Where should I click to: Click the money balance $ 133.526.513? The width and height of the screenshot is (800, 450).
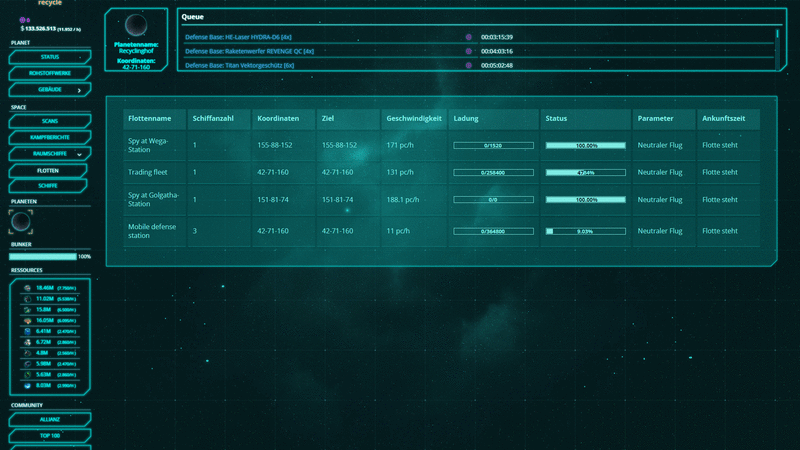tap(38, 29)
